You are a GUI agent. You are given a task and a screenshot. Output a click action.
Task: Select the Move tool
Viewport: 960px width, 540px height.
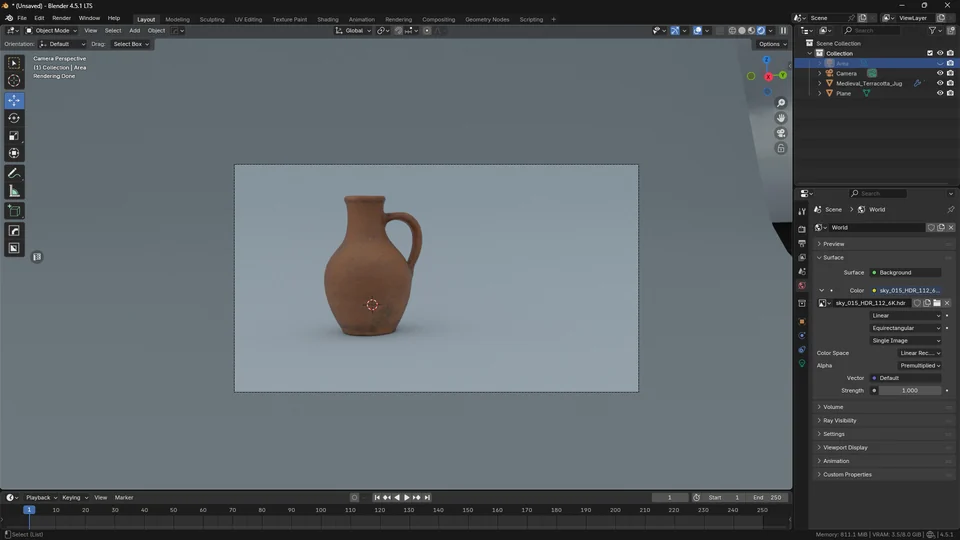click(14, 100)
